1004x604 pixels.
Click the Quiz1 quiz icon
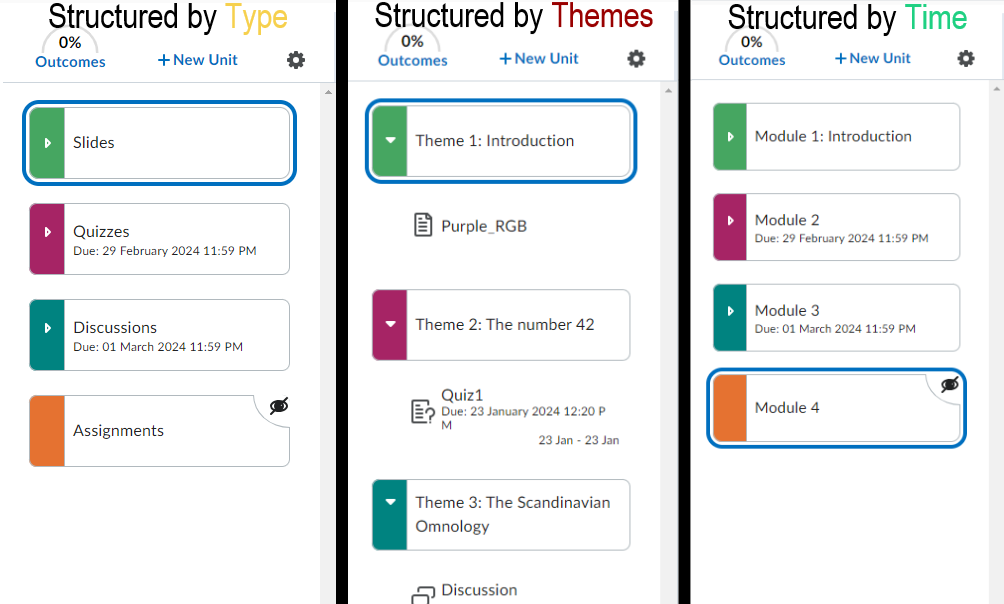point(423,411)
